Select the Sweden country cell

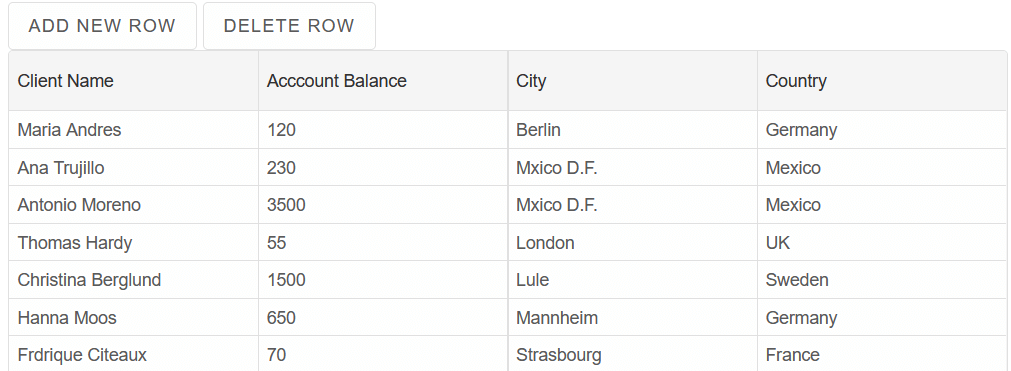(881, 280)
